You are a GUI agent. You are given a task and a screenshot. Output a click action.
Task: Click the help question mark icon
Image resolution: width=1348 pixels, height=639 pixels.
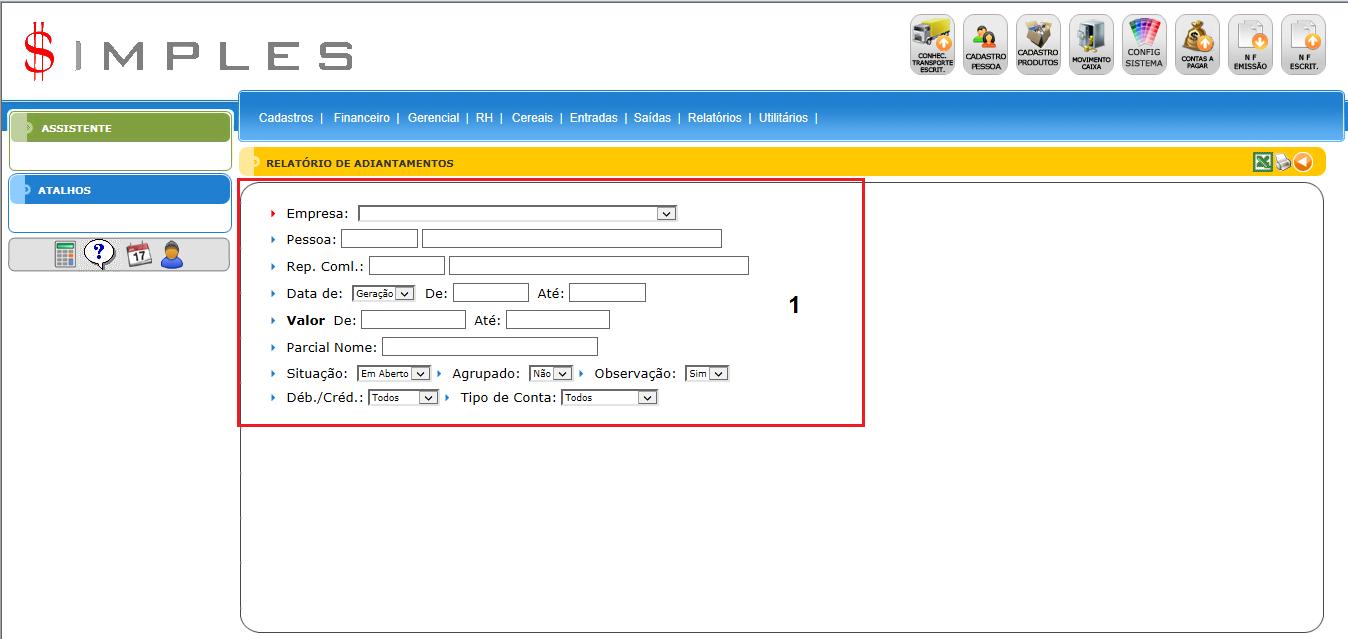100,254
